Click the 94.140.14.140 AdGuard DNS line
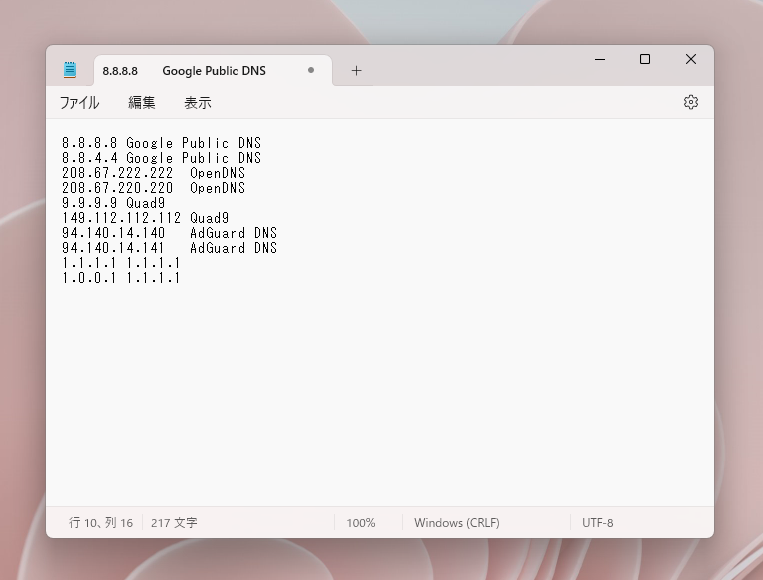The height and width of the screenshot is (580, 763). pyautogui.click(x=169, y=233)
